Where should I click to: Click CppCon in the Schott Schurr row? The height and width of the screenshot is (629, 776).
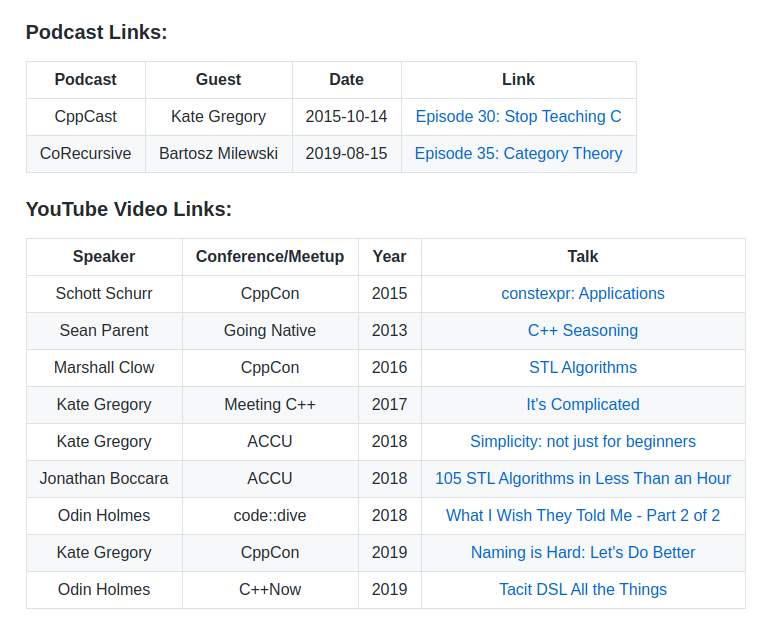(x=270, y=294)
